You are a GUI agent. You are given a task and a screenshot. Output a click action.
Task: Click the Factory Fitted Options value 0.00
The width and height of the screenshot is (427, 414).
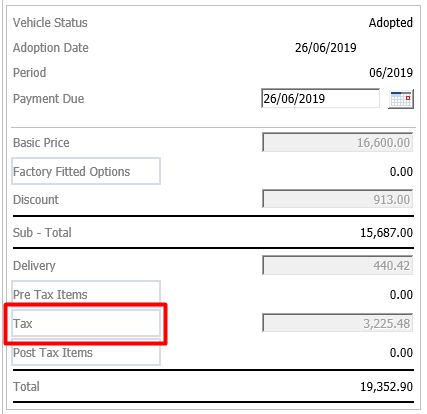401,171
